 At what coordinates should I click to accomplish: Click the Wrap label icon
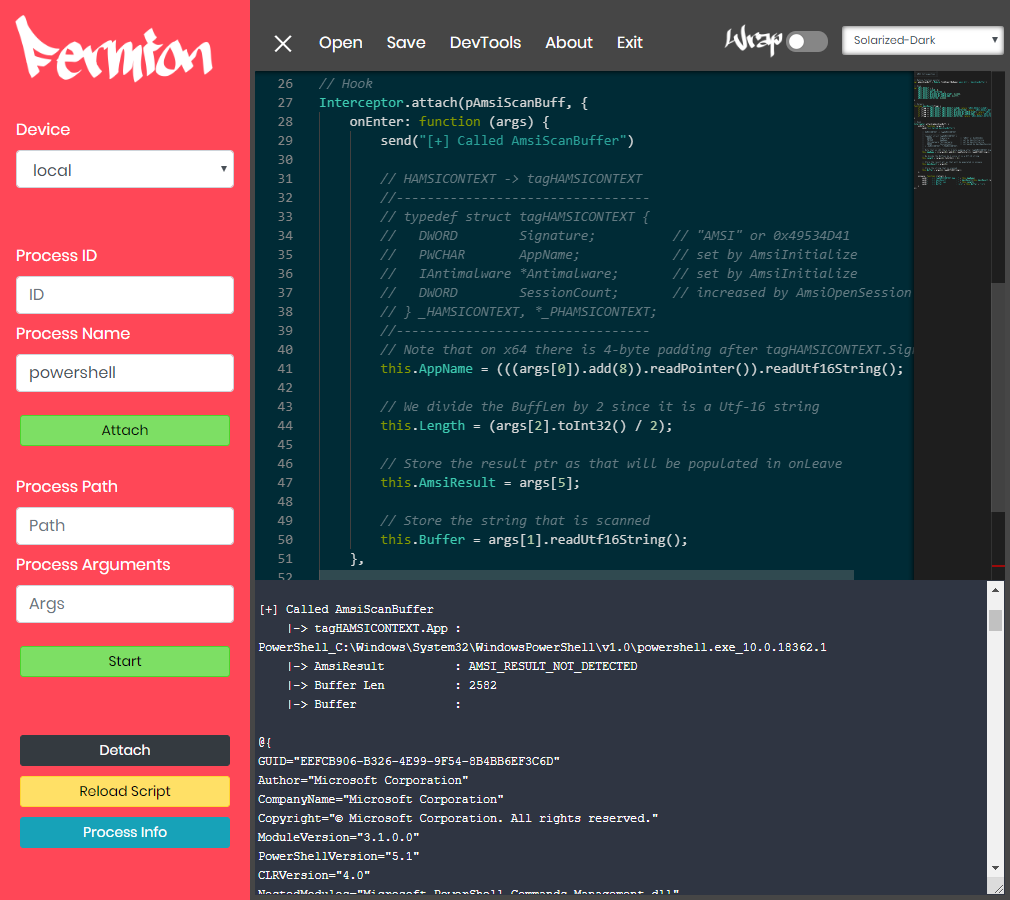[x=753, y=41]
